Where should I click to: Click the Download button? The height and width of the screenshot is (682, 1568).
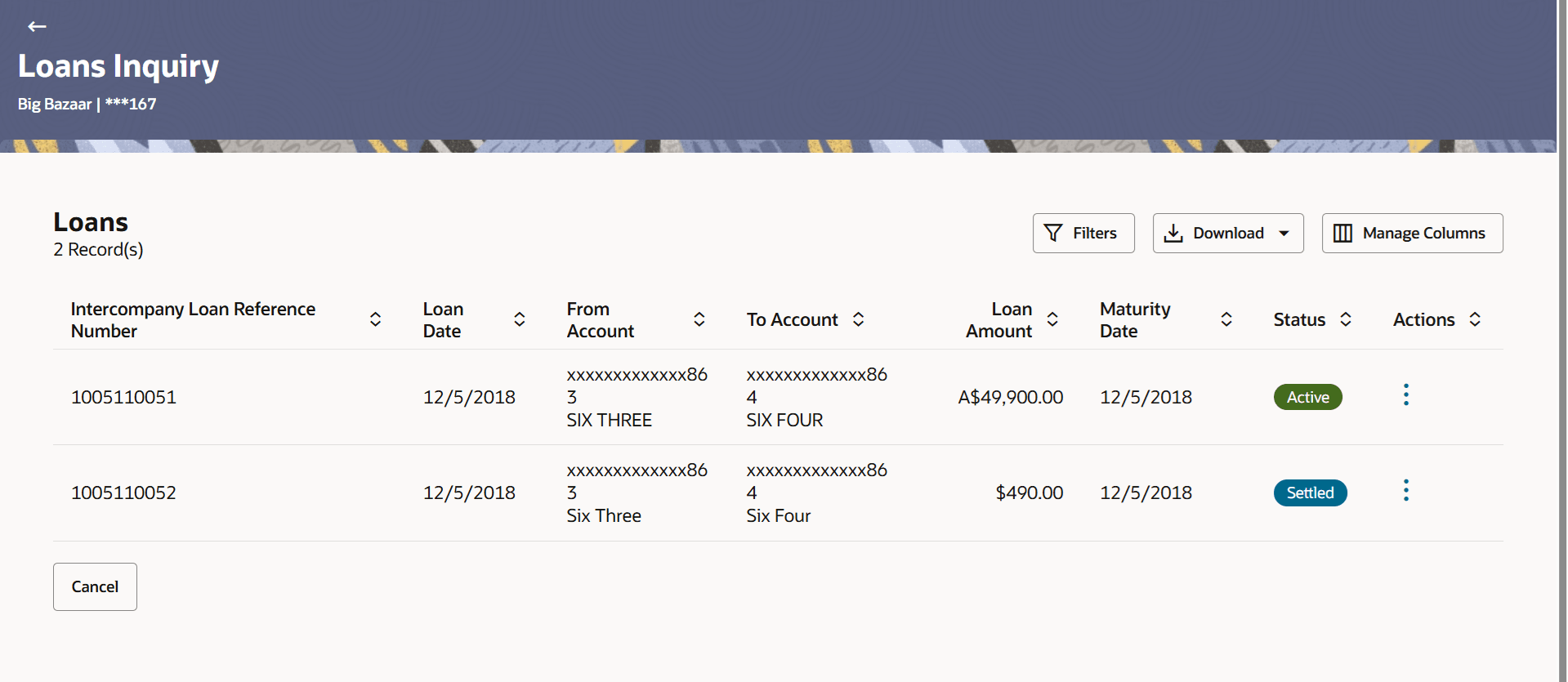[1215, 234]
